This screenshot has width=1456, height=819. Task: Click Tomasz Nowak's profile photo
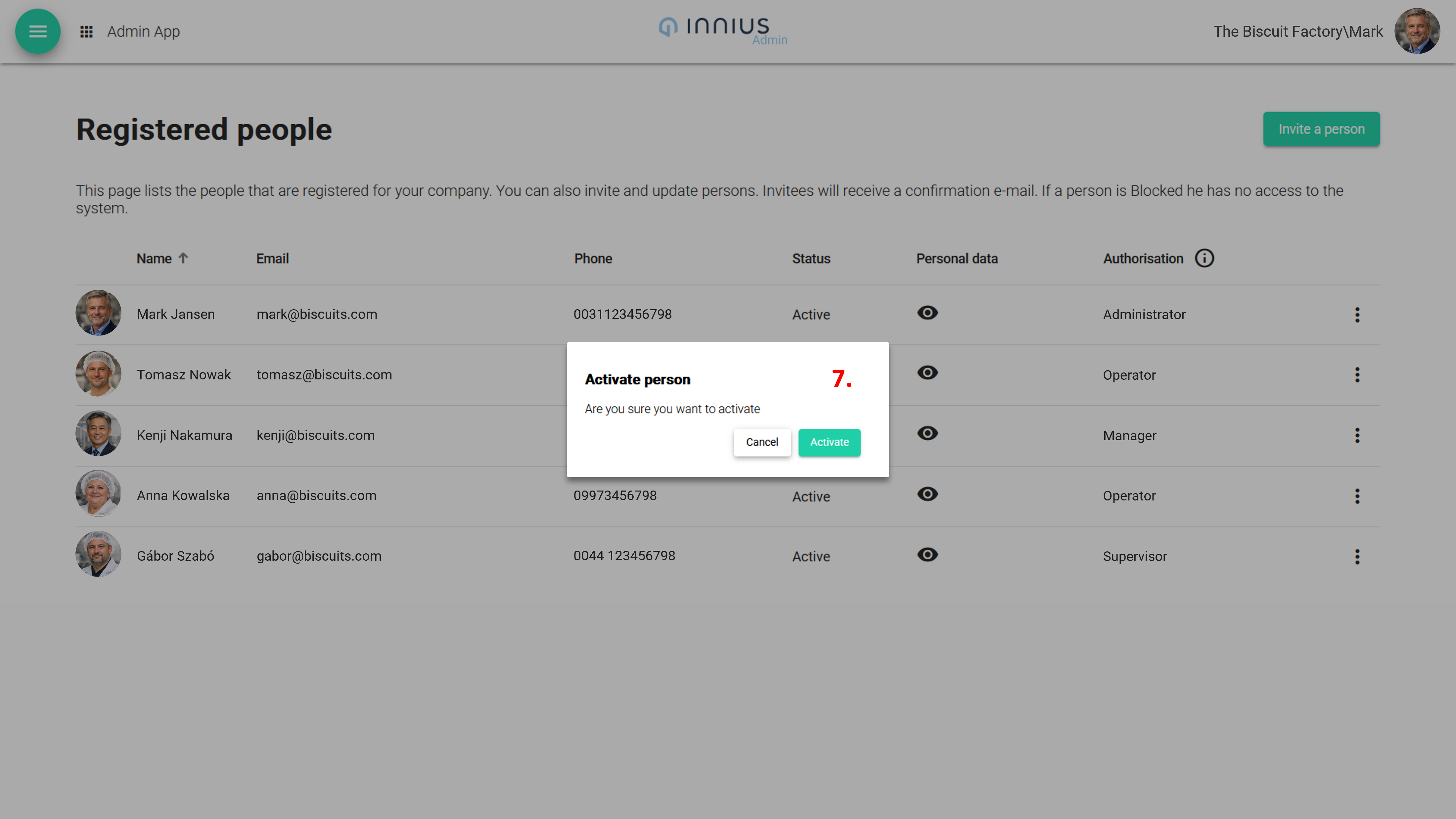(98, 374)
